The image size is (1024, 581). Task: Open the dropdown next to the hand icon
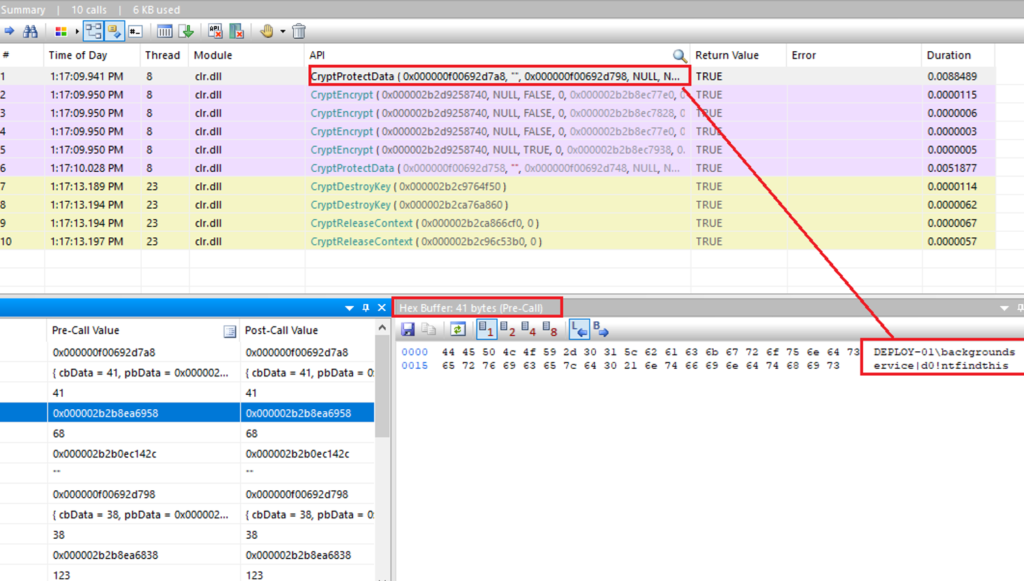(283, 31)
